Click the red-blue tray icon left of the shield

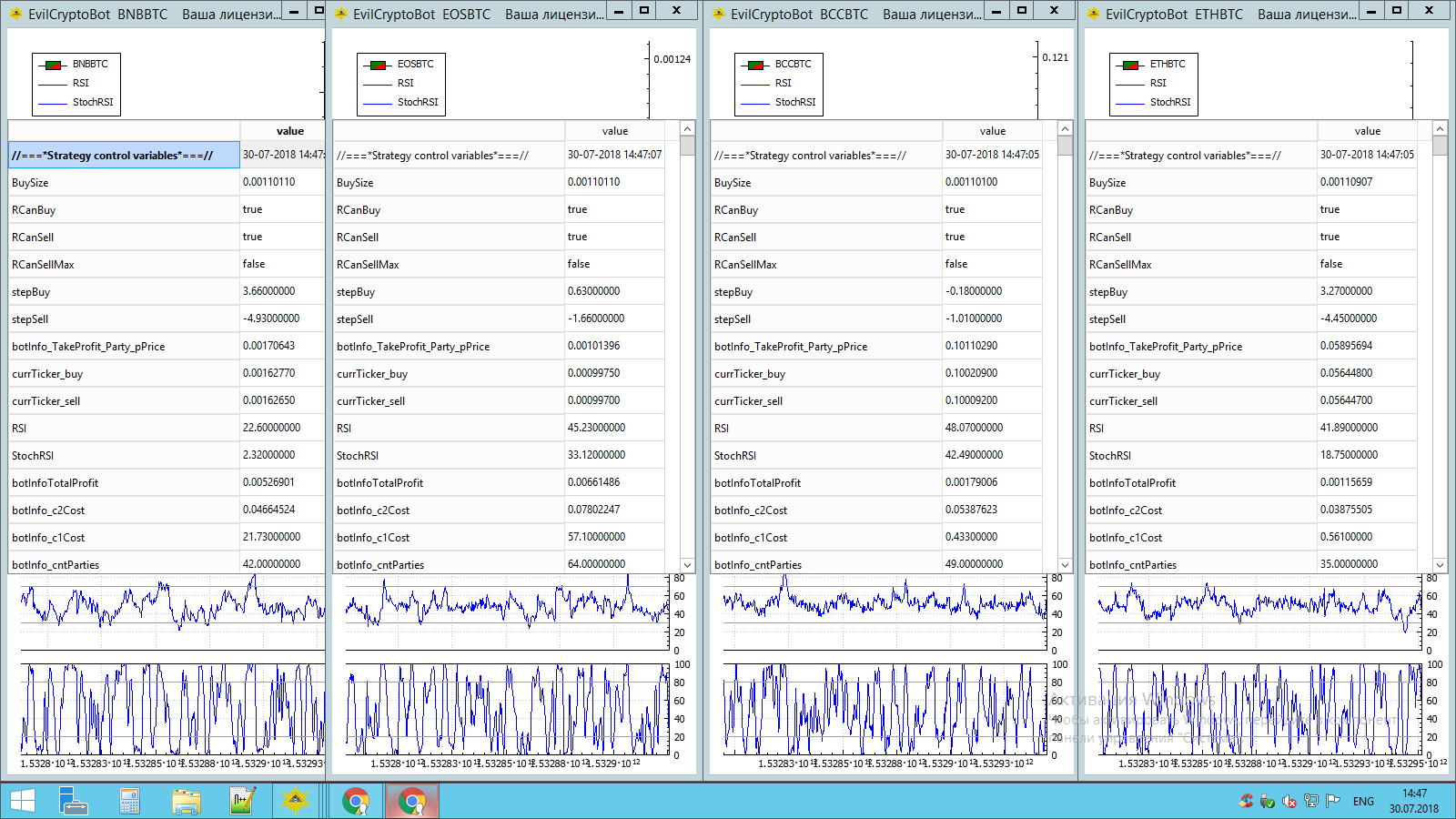(x=1246, y=801)
